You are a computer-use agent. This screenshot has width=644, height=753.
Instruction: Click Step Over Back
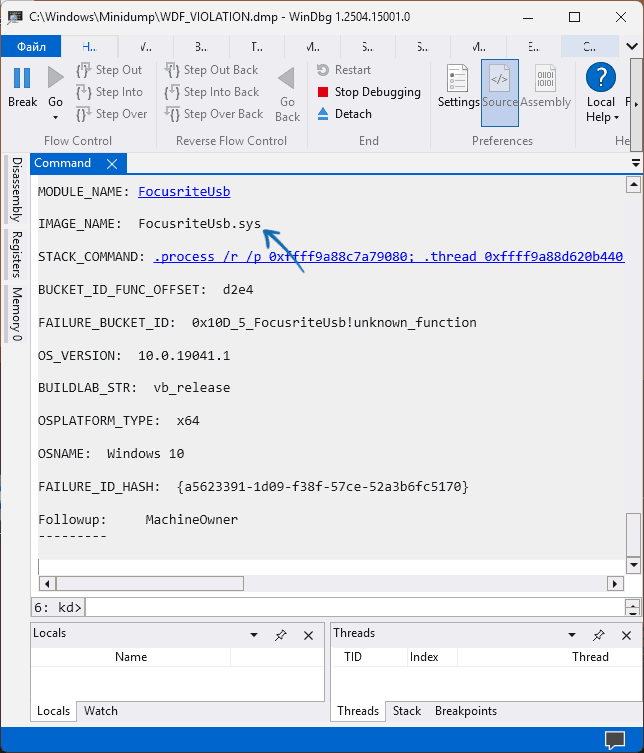coord(214,114)
